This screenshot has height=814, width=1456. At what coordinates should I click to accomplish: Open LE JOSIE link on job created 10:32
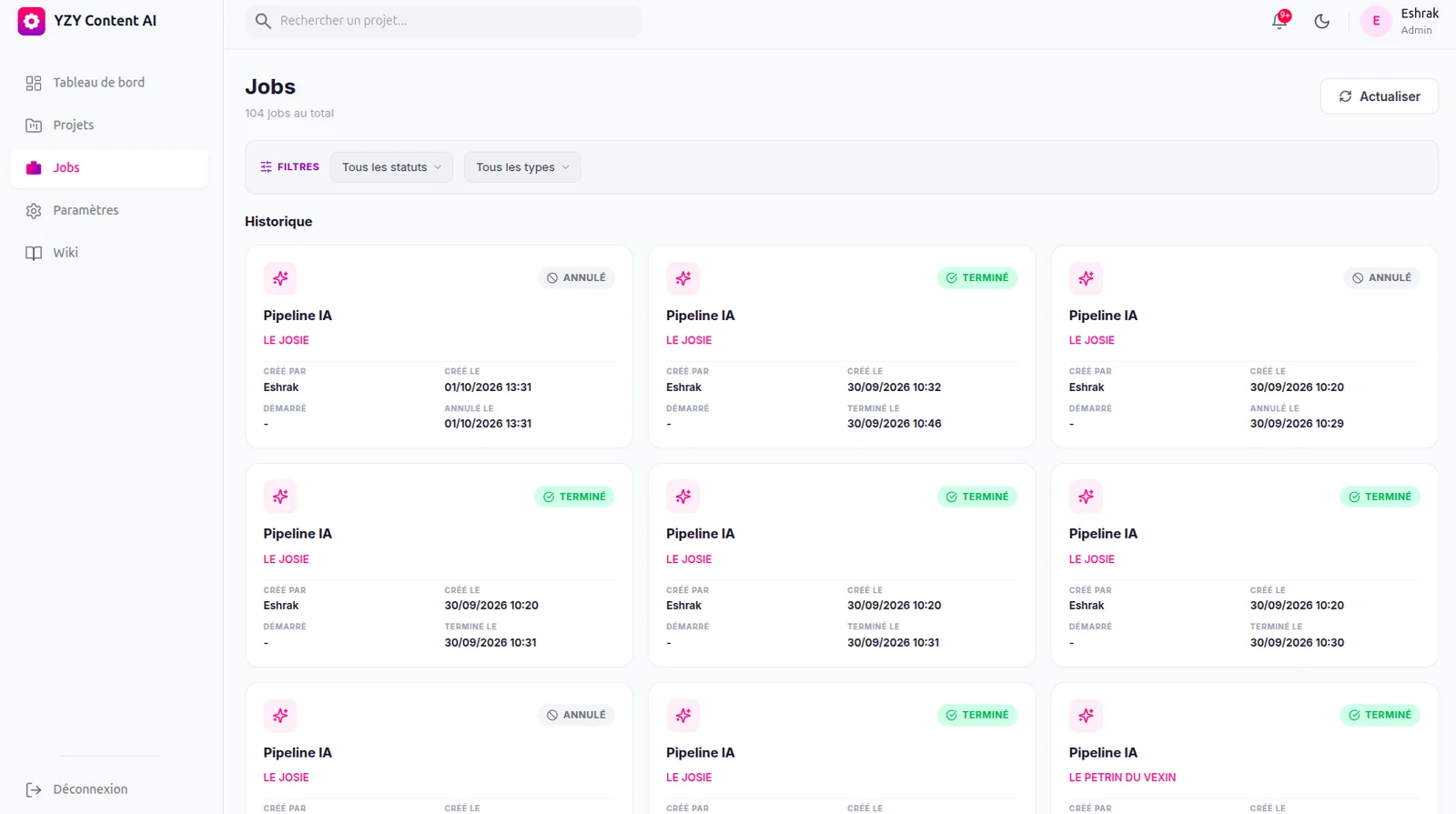(689, 340)
